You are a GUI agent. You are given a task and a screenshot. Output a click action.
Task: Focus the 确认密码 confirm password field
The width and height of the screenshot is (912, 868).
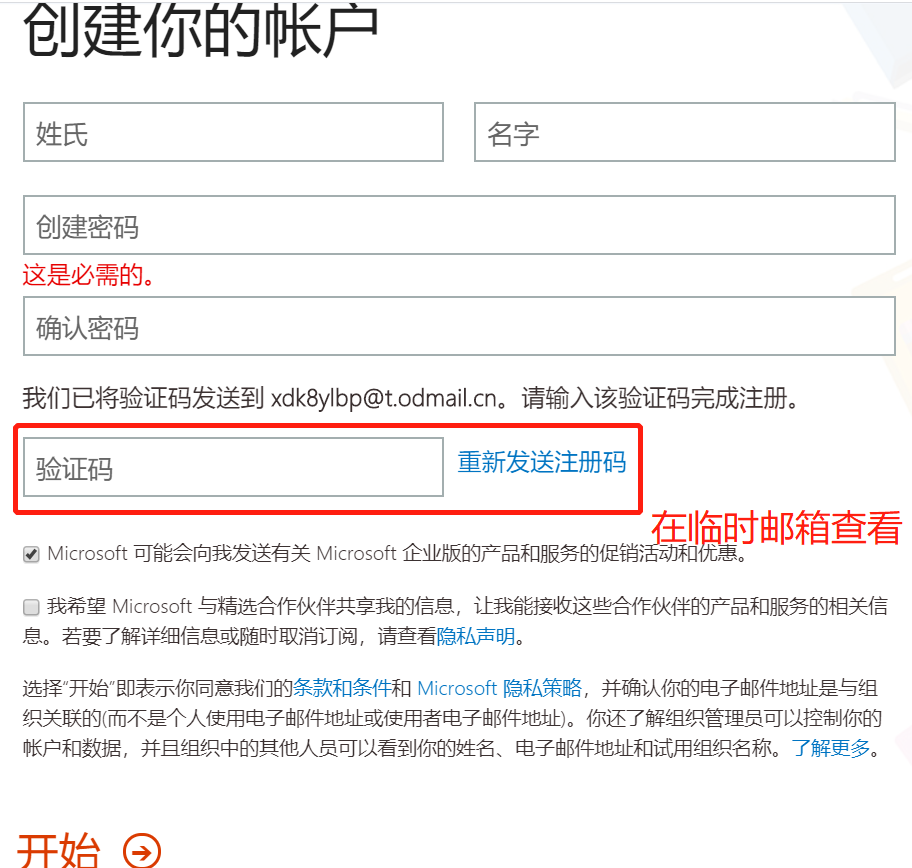coord(459,326)
